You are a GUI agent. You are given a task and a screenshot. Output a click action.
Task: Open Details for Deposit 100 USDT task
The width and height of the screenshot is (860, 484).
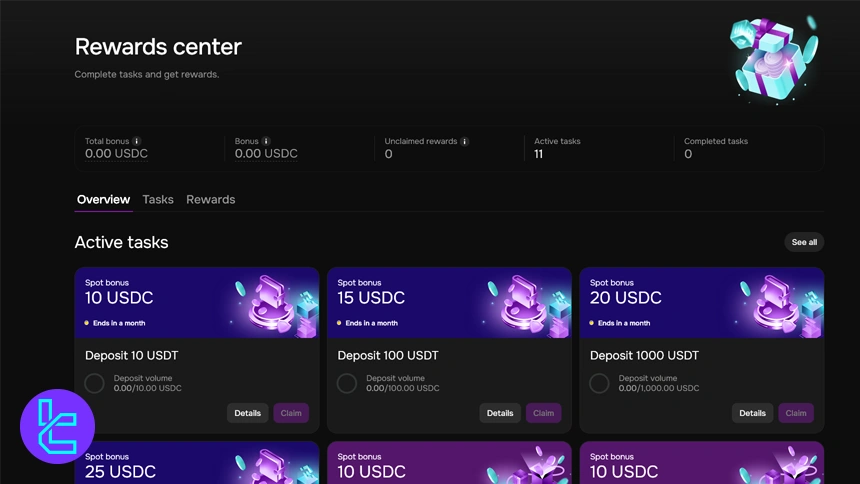[x=500, y=413]
